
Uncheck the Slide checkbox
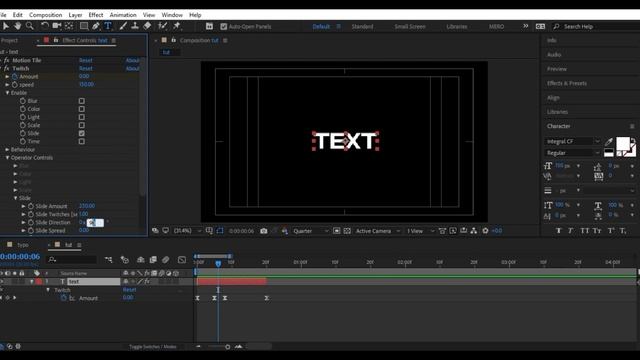(x=82, y=133)
